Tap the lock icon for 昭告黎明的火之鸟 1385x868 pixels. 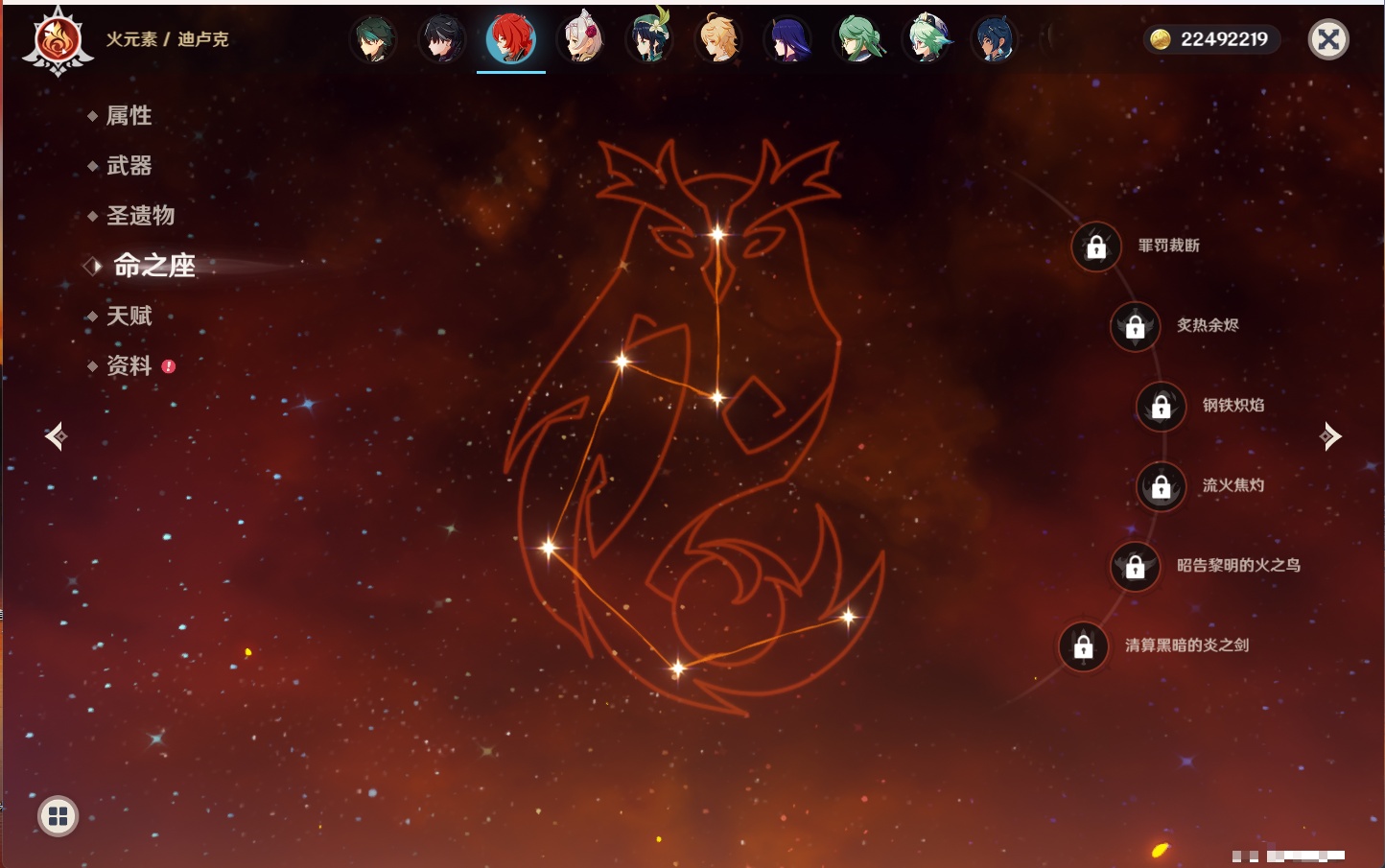tap(1136, 567)
